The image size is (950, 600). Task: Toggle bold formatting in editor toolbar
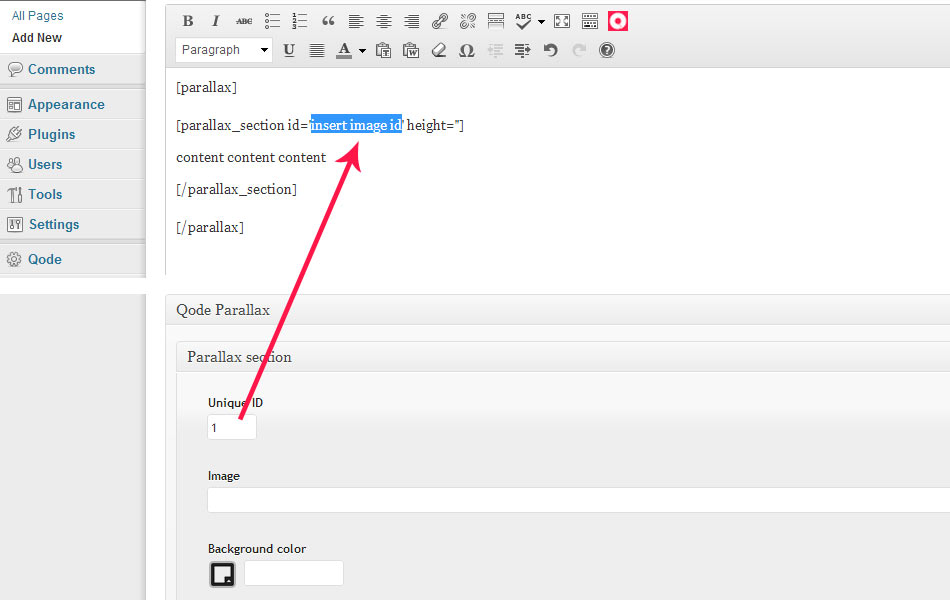tap(188, 21)
